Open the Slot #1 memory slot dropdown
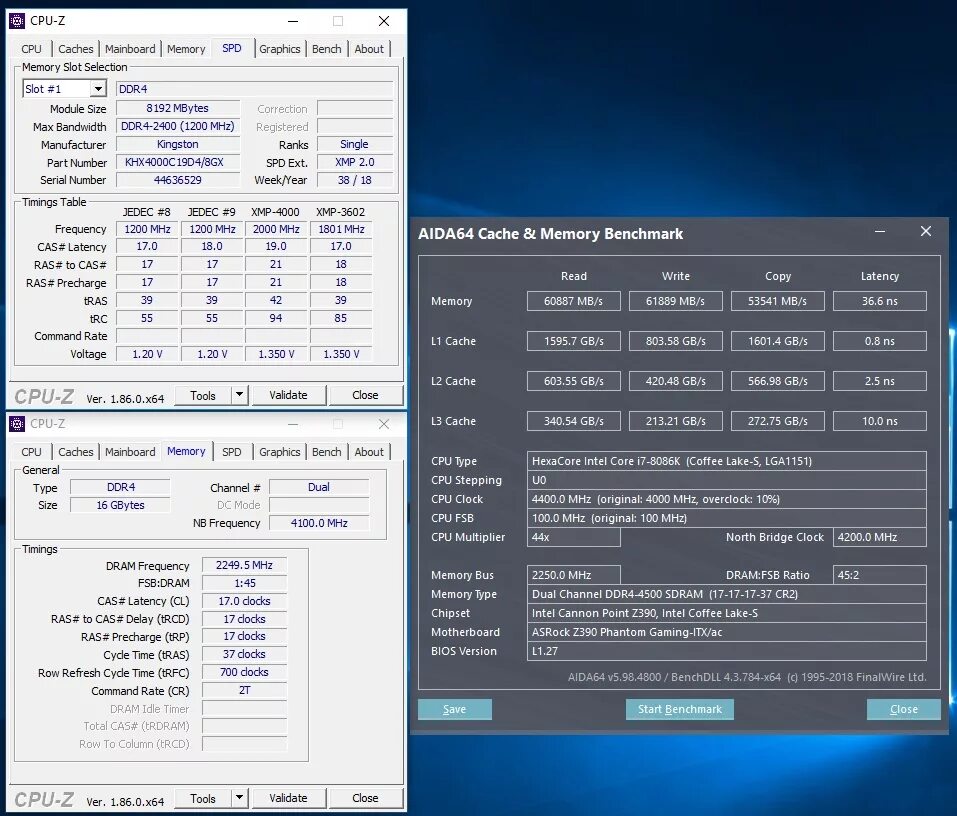Viewport: 957px width, 816px height. point(98,89)
